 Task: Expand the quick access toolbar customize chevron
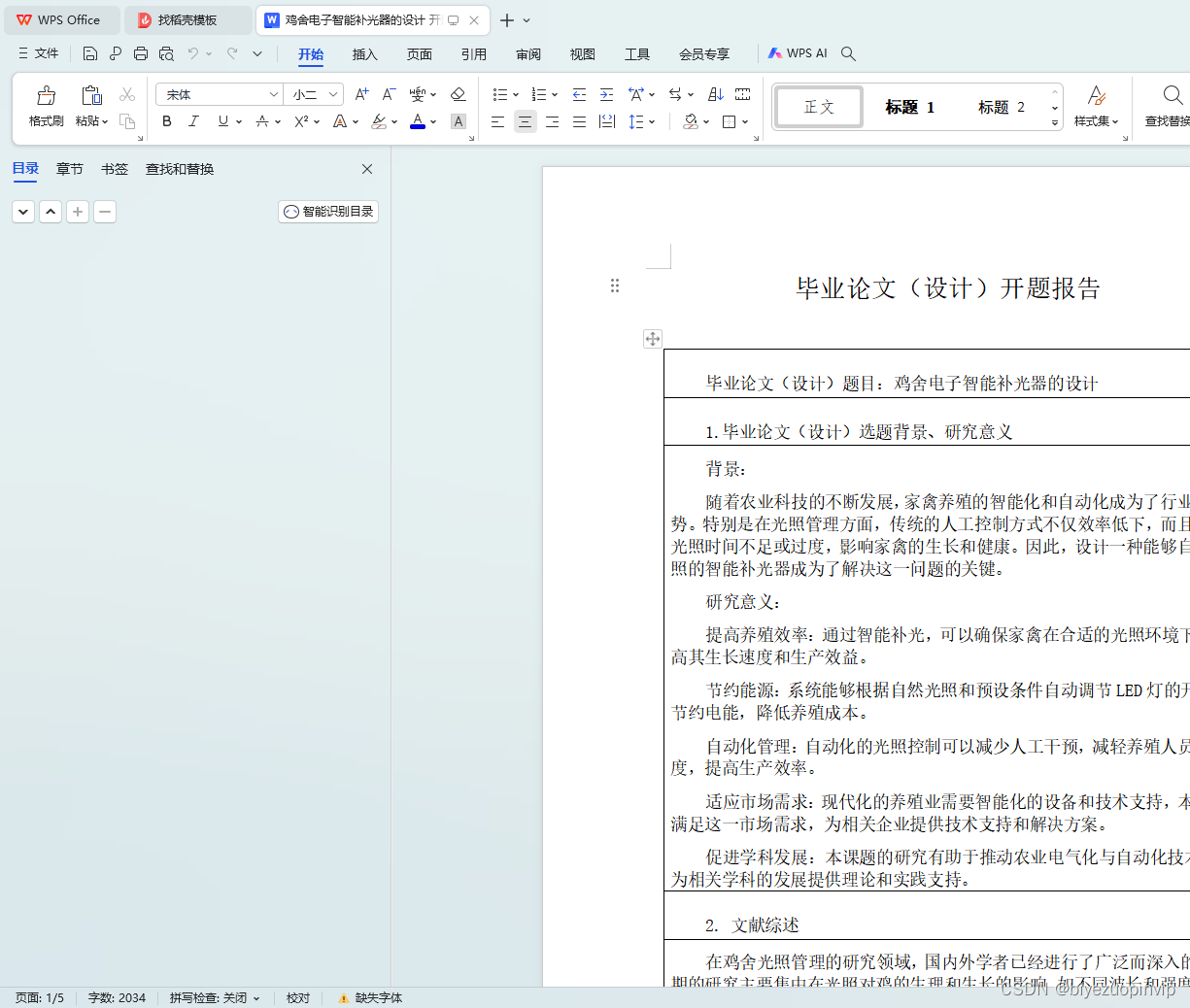coord(257,53)
